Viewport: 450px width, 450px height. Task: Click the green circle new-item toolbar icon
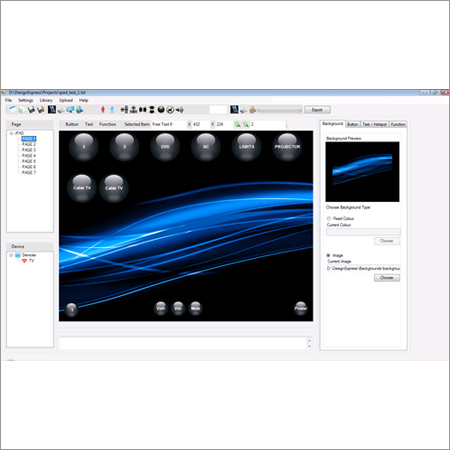[x=21, y=110]
